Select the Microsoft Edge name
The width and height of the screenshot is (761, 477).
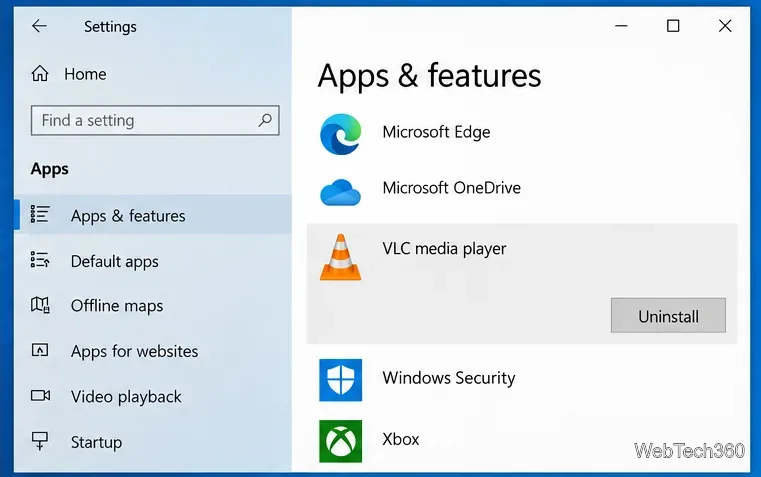[x=436, y=132]
